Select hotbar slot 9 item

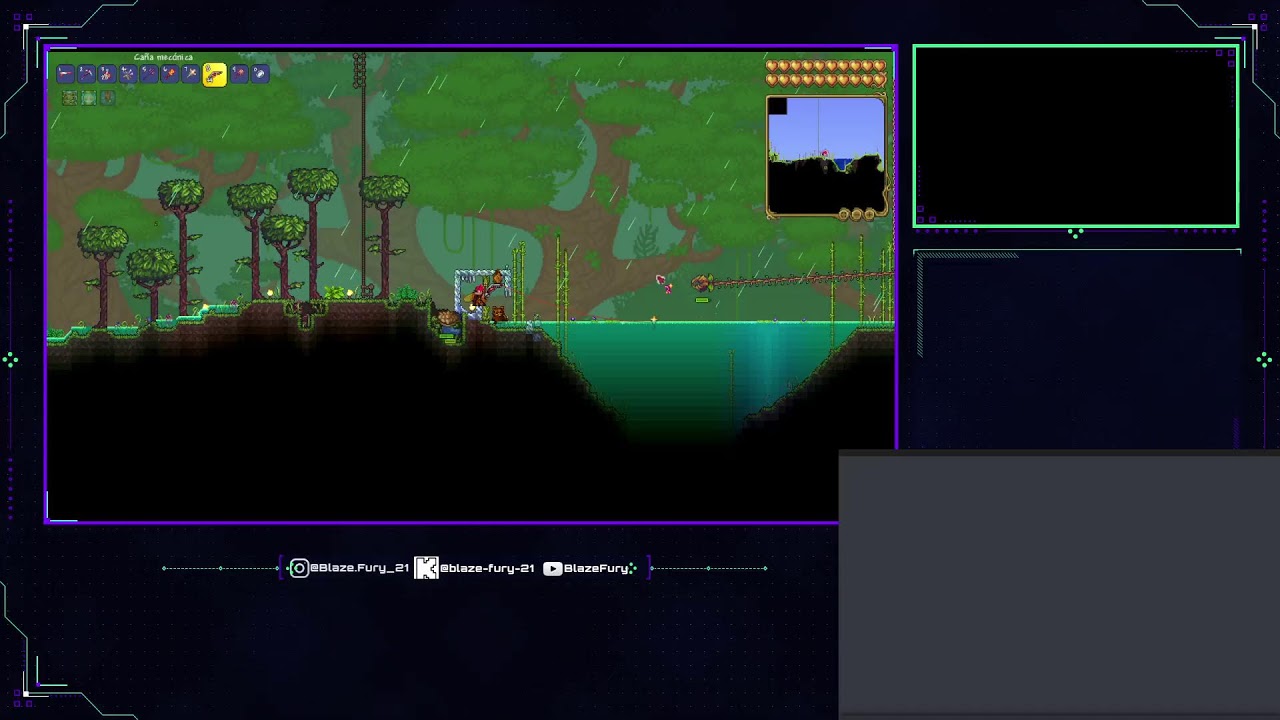239,73
